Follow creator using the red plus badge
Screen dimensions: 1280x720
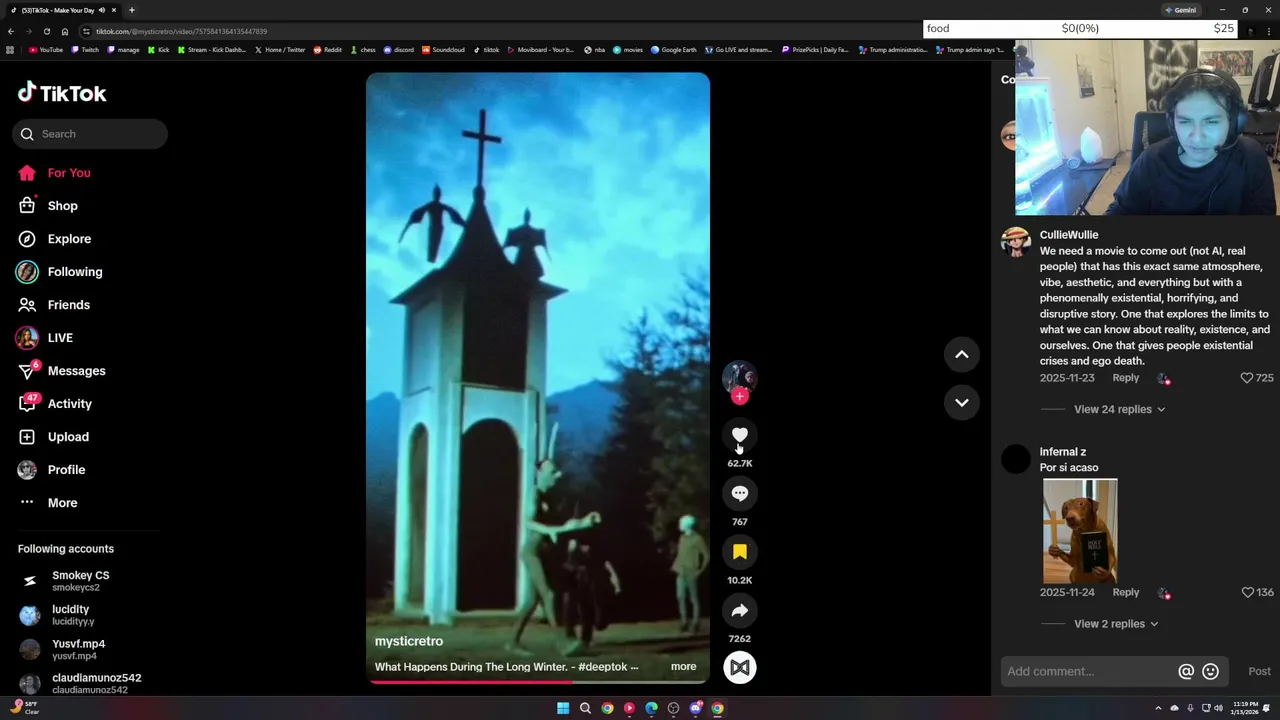740,396
